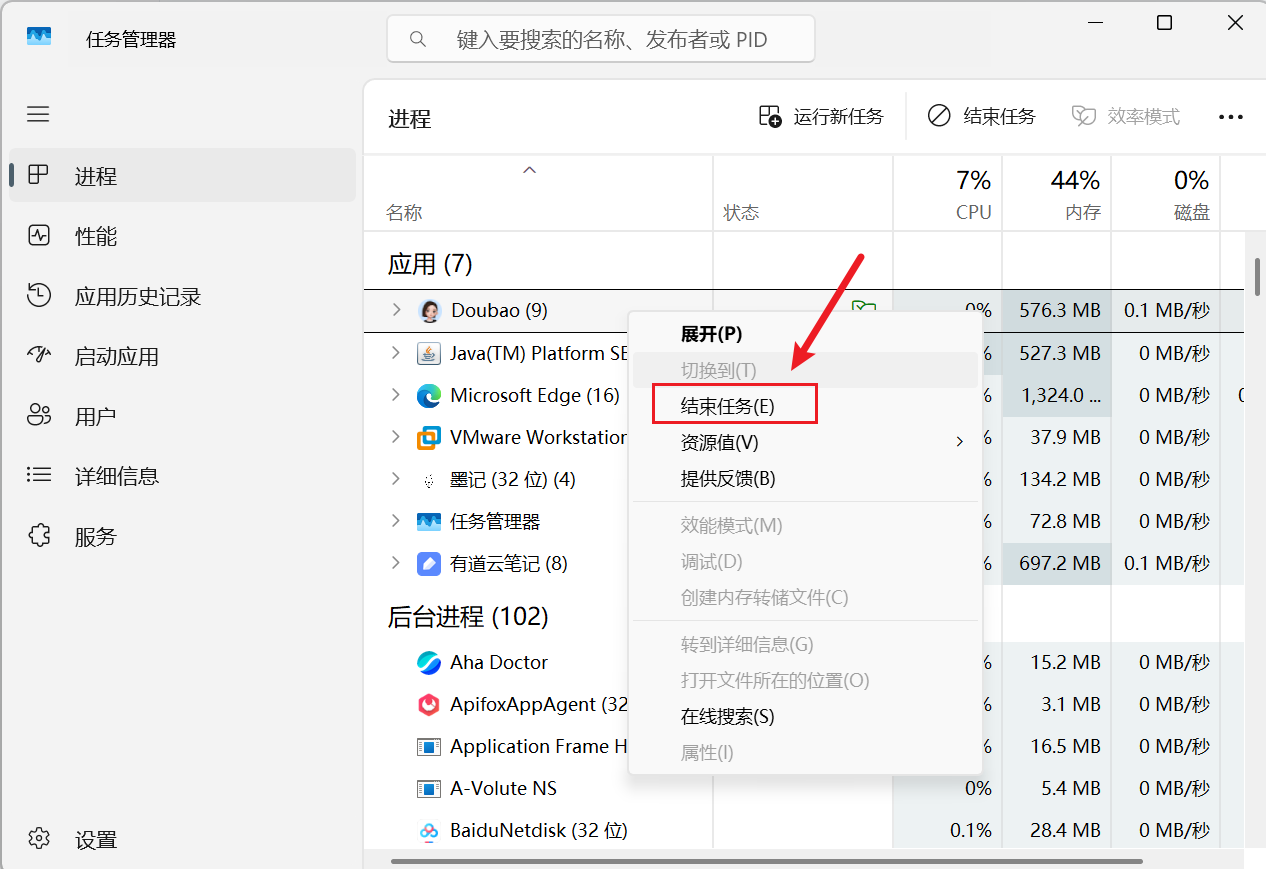Viewport: 1266px width, 869px height.
Task: Sort by 状态 column header
Action: pyautogui.click(x=803, y=194)
